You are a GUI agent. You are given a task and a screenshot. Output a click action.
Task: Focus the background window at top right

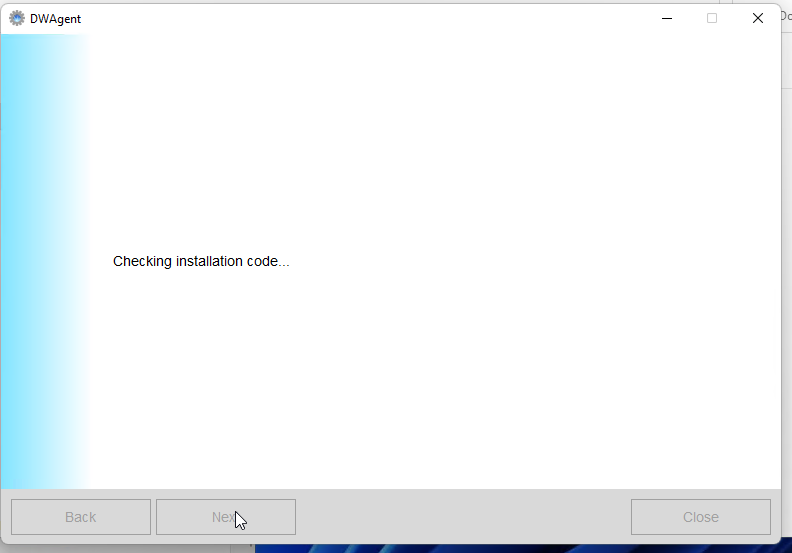pos(785,40)
